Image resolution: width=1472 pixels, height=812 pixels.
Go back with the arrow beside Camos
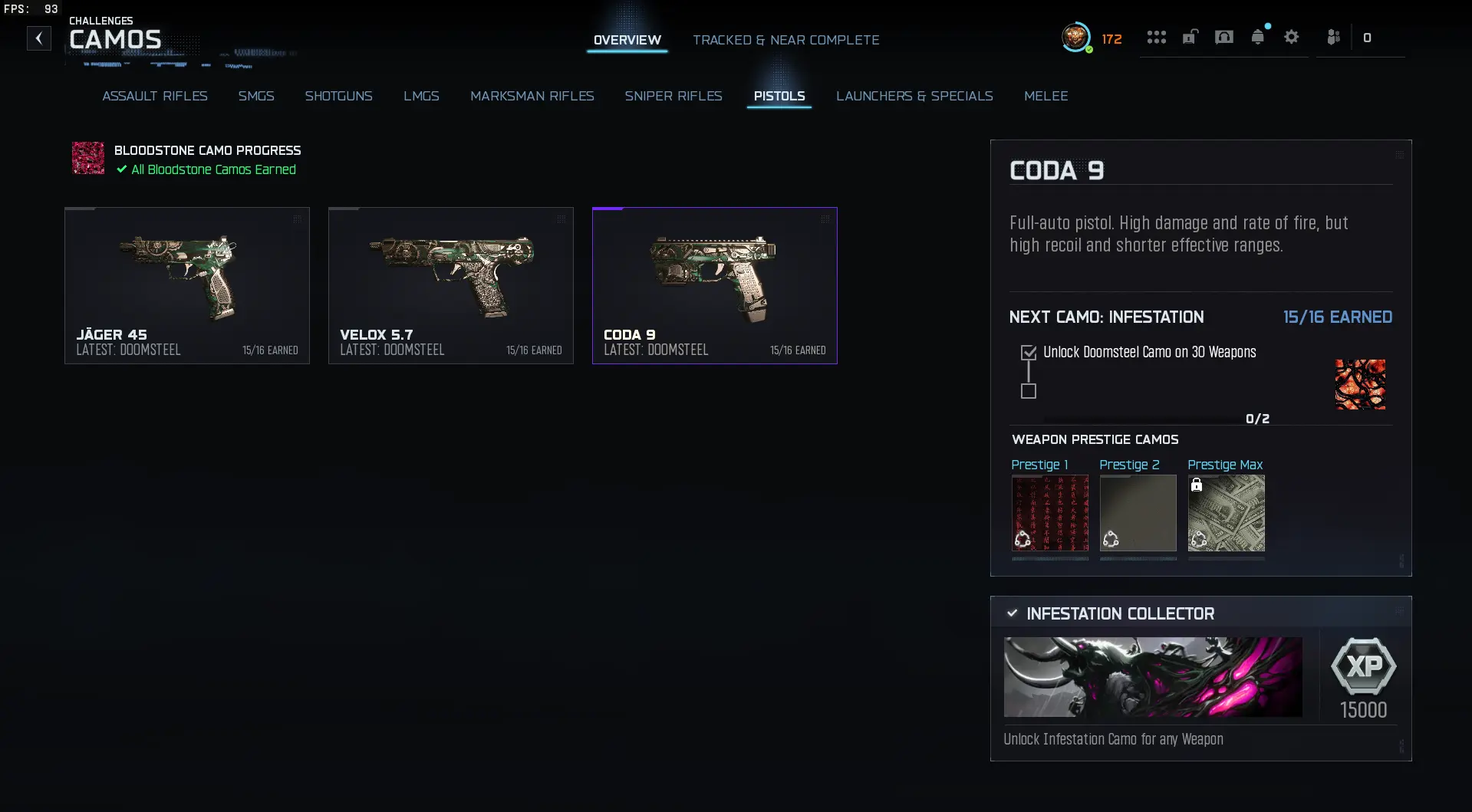[39, 38]
